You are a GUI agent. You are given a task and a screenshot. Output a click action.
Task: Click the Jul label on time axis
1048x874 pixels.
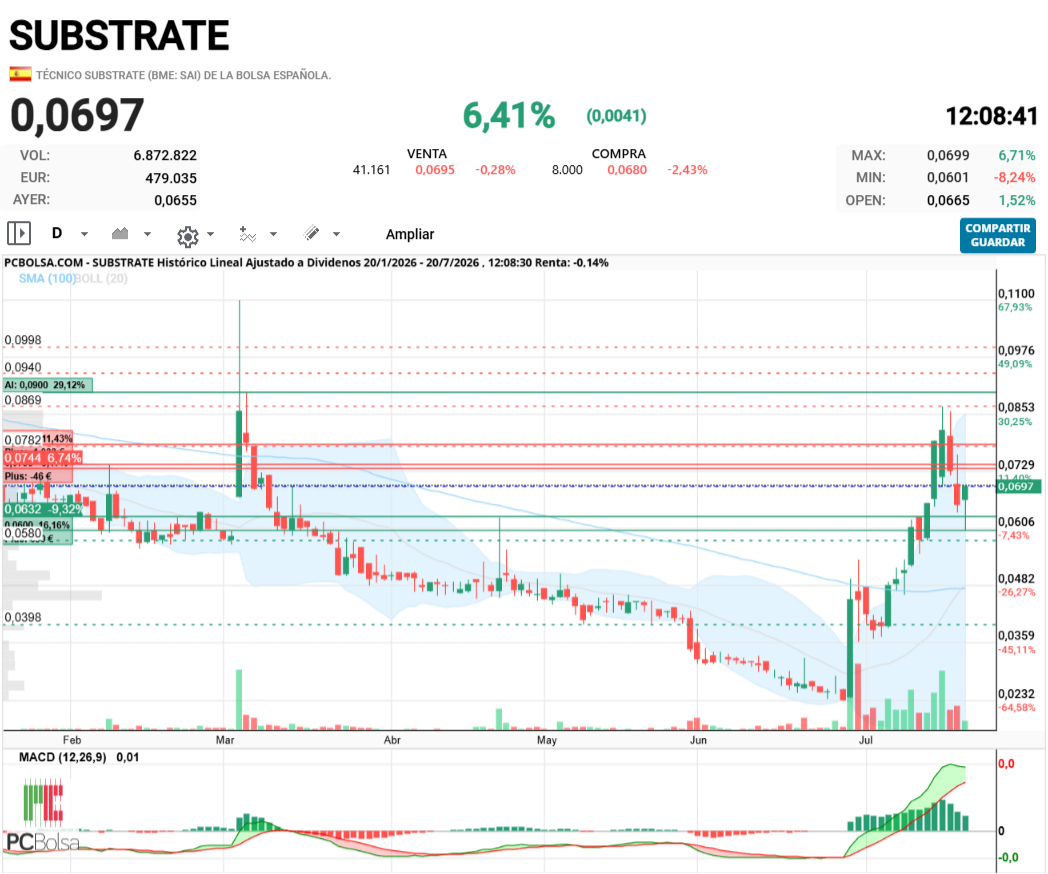[866, 740]
